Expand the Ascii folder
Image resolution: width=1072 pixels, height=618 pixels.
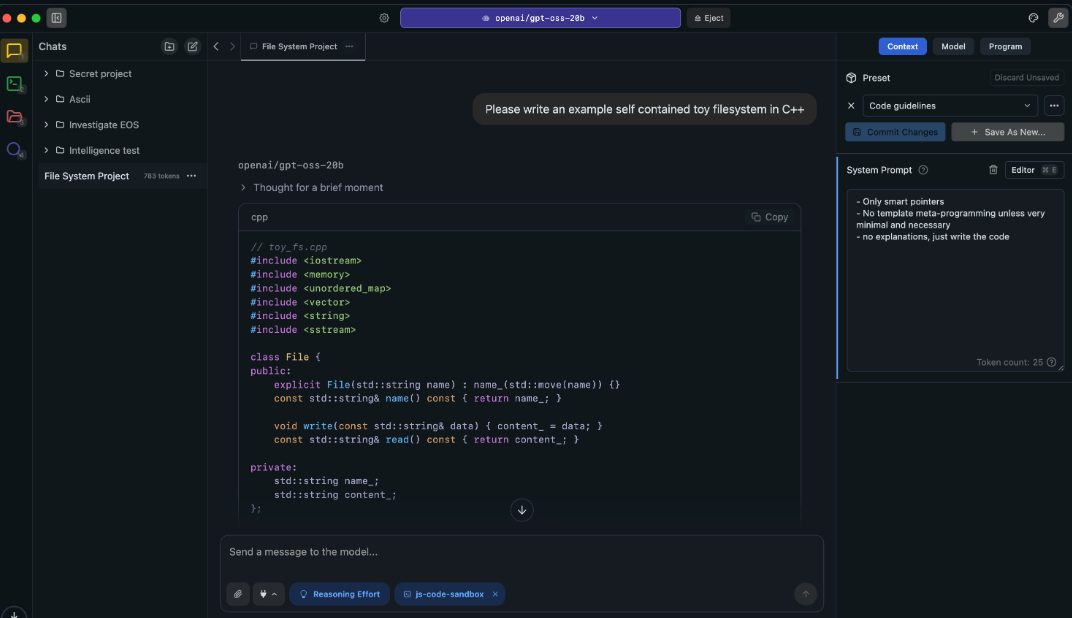46,99
